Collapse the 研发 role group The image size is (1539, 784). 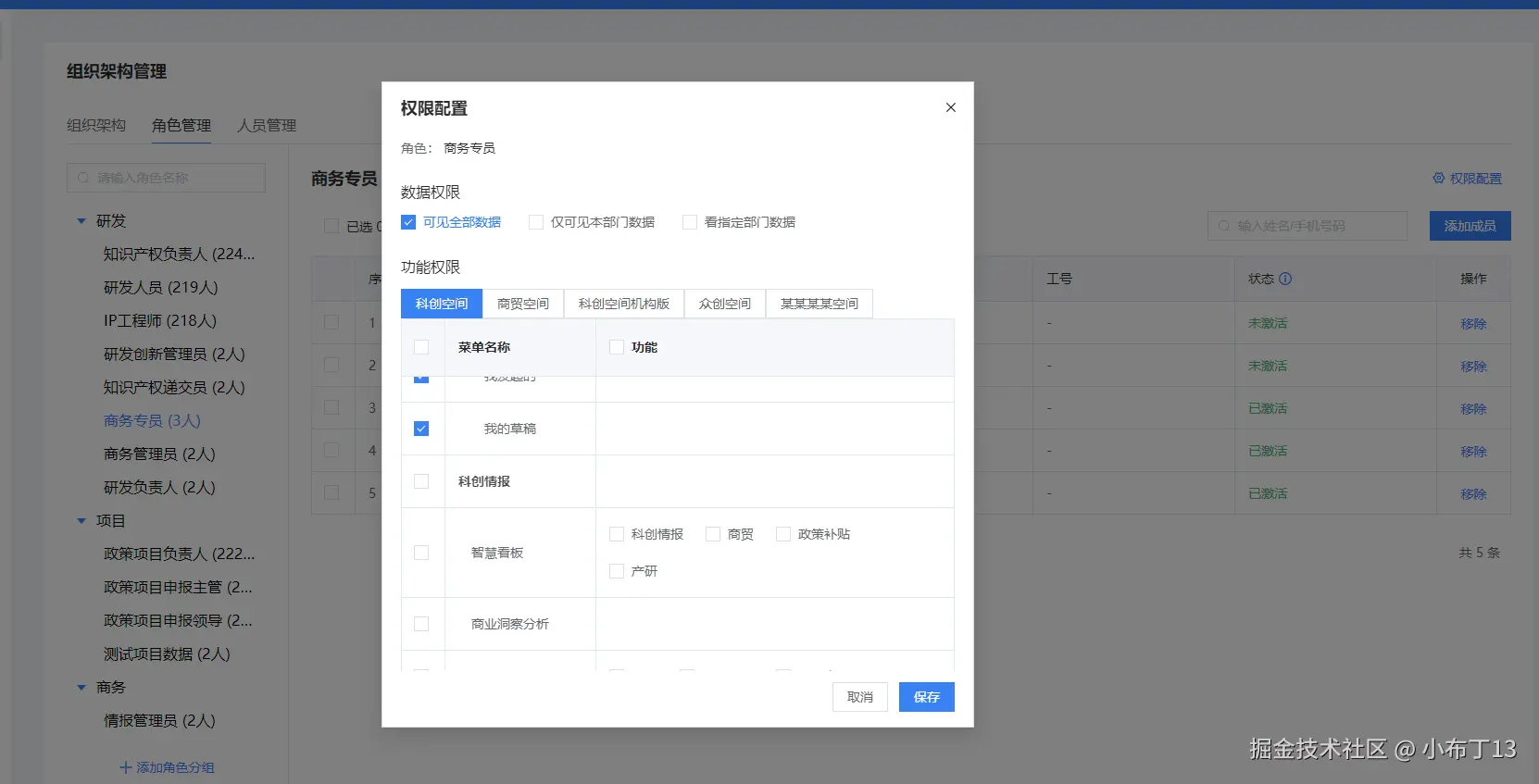pos(81,221)
